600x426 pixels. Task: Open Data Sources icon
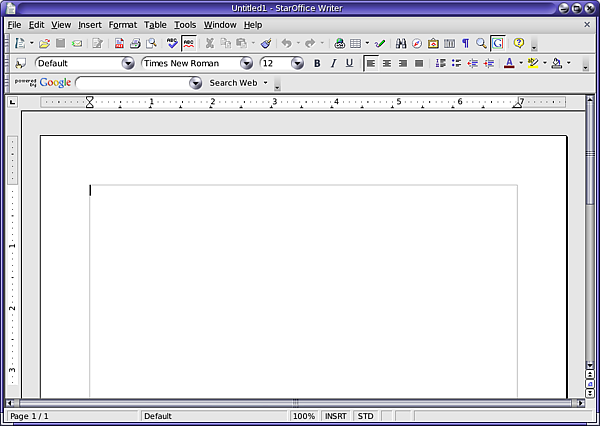(x=449, y=44)
